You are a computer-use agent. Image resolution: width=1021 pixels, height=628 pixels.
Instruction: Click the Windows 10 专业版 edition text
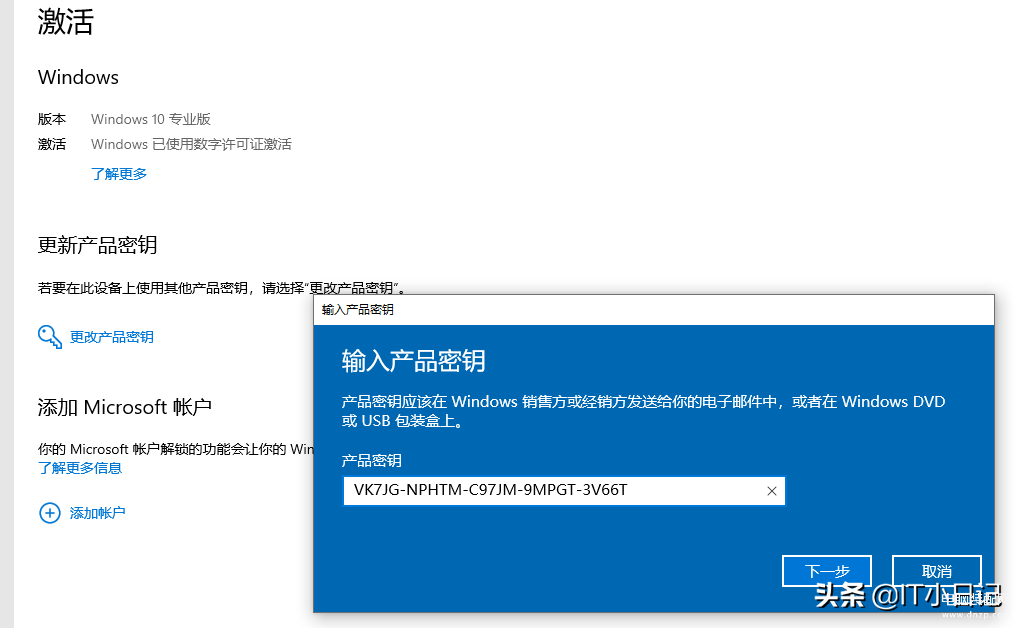(x=150, y=119)
